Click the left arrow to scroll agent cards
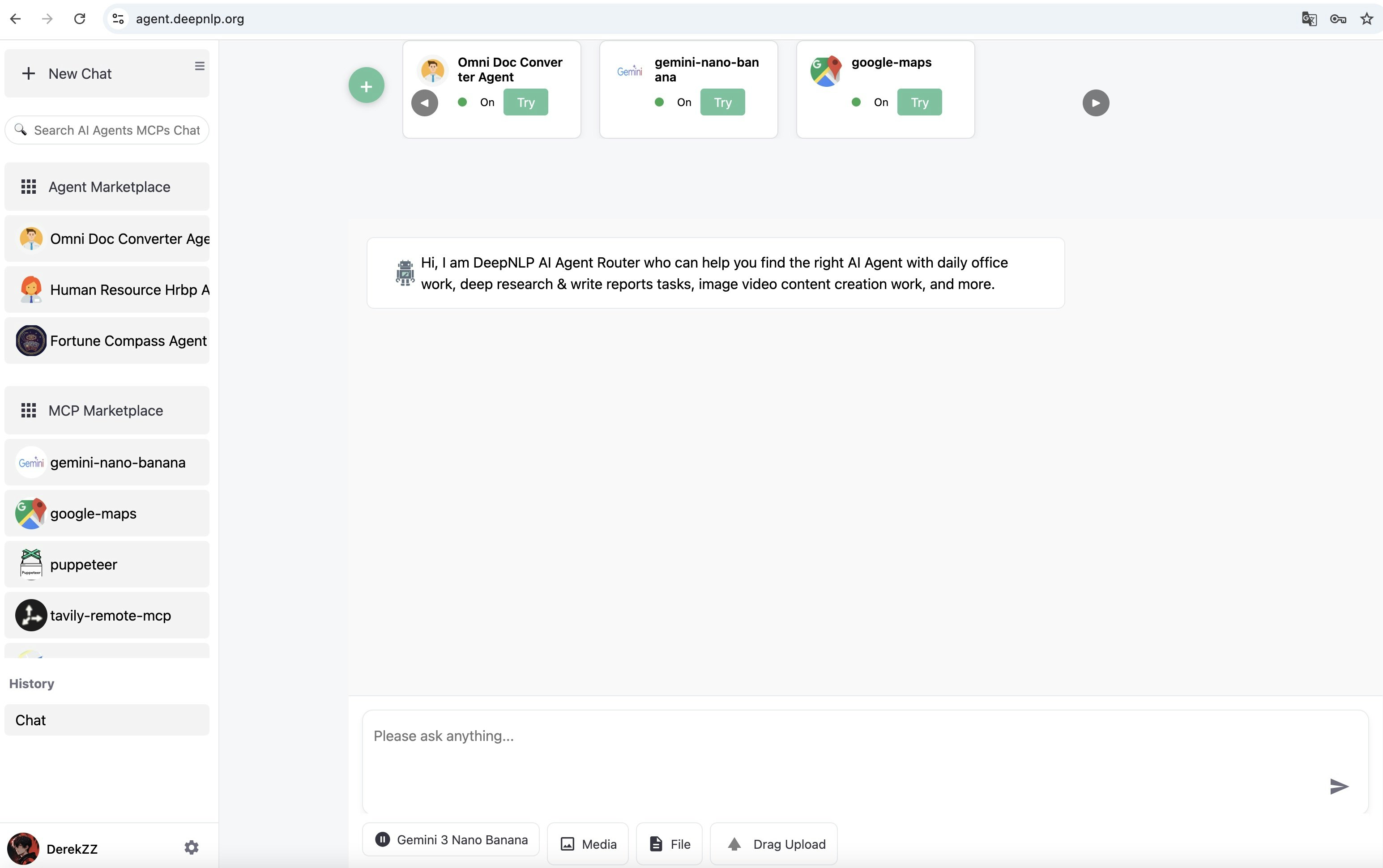1383x868 pixels. [424, 102]
